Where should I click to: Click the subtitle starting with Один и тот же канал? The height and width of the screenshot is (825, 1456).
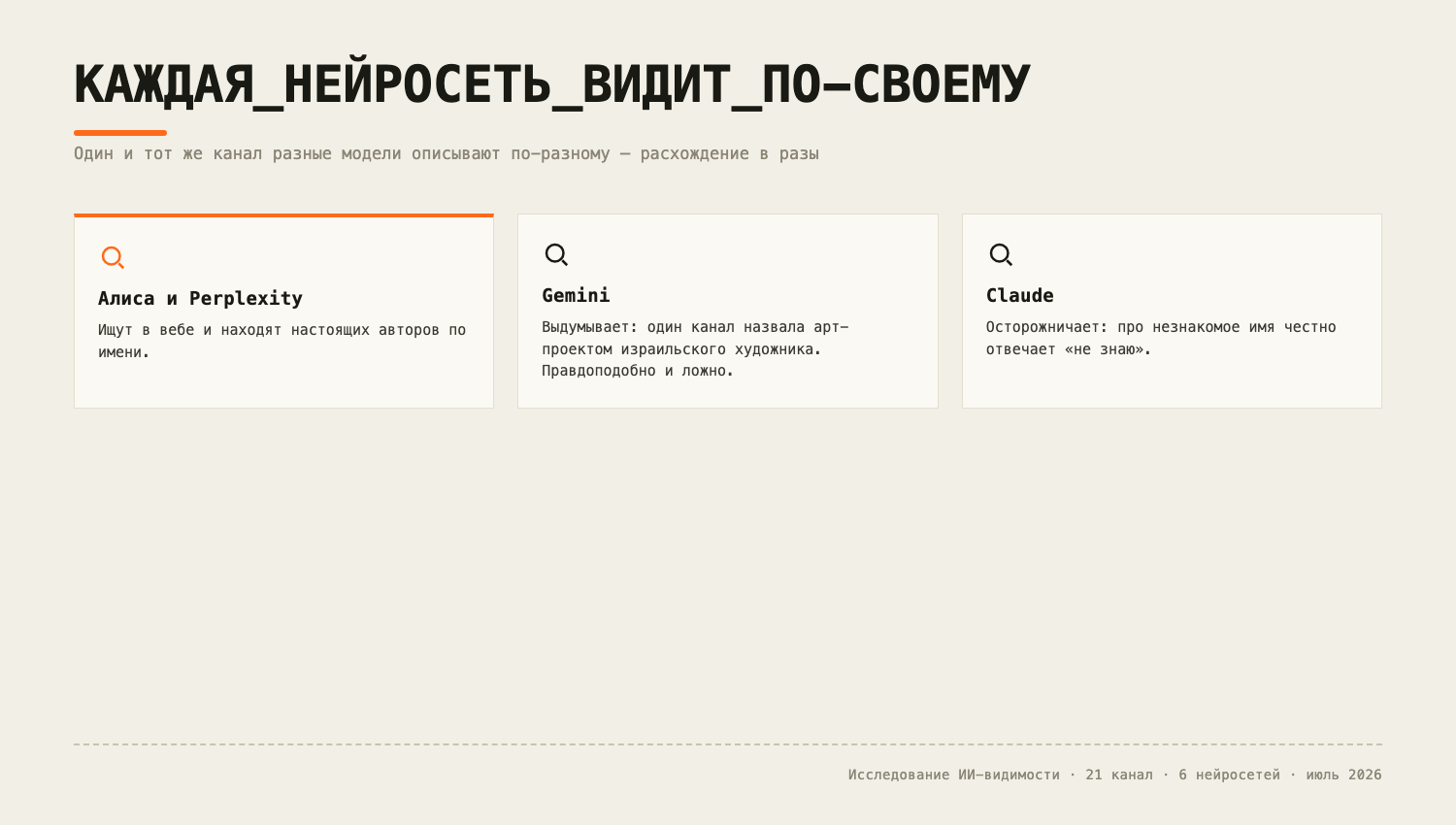(x=447, y=153)
